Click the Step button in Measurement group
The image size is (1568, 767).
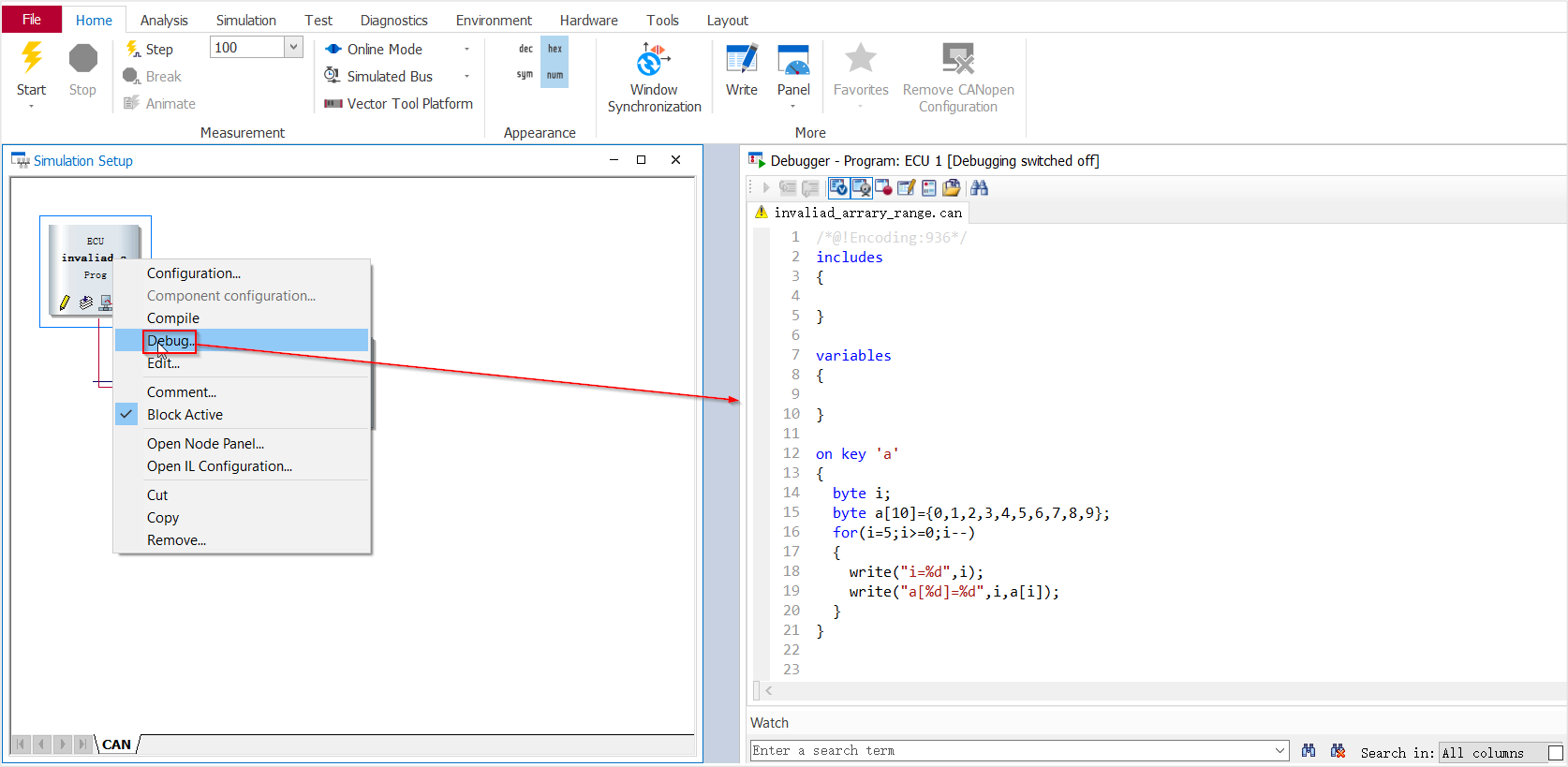click(150, 50)
